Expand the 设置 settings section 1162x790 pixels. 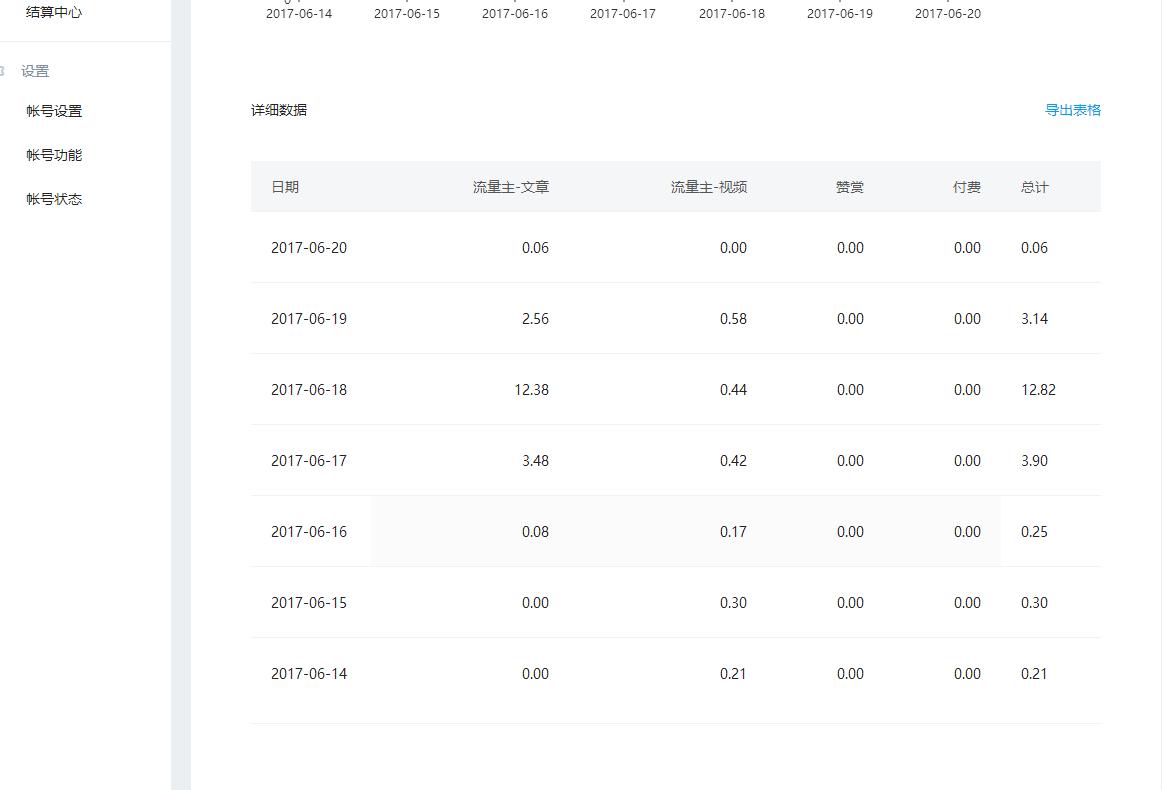[x=35, y=70]
